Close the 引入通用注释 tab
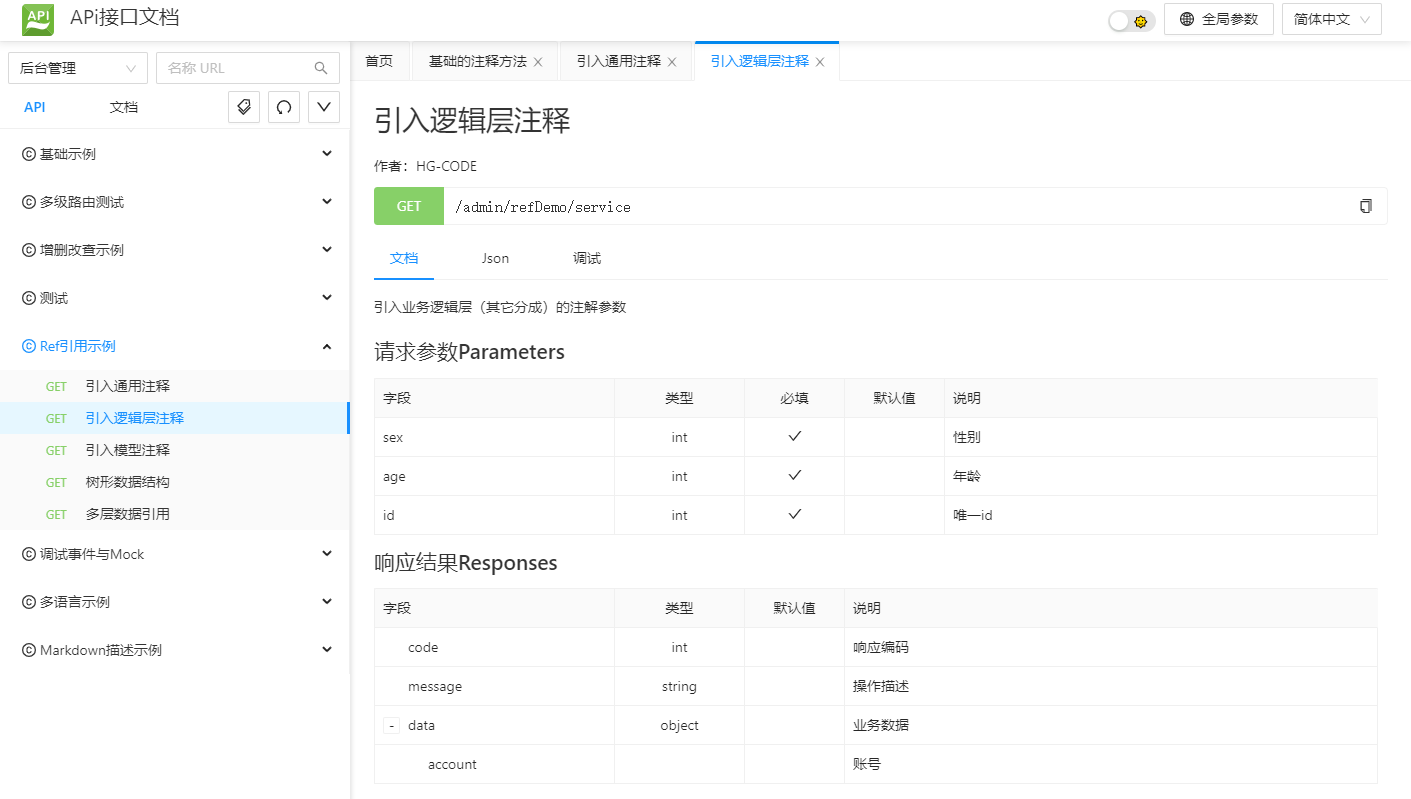Screen dimensions: 1411x799 (x=672, y=62)
